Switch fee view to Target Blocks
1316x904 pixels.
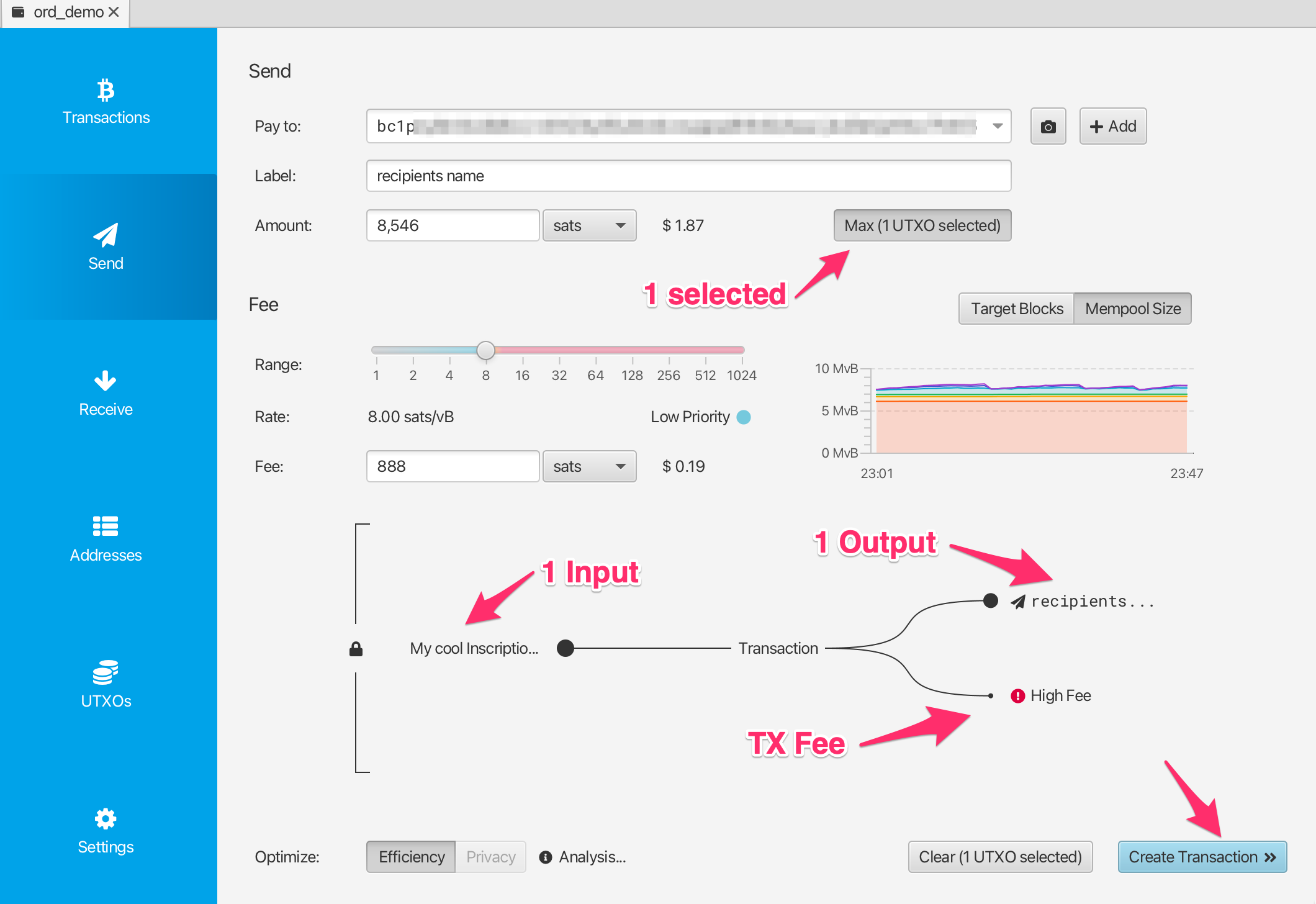pyautogui.click(x=1016, y=309)
